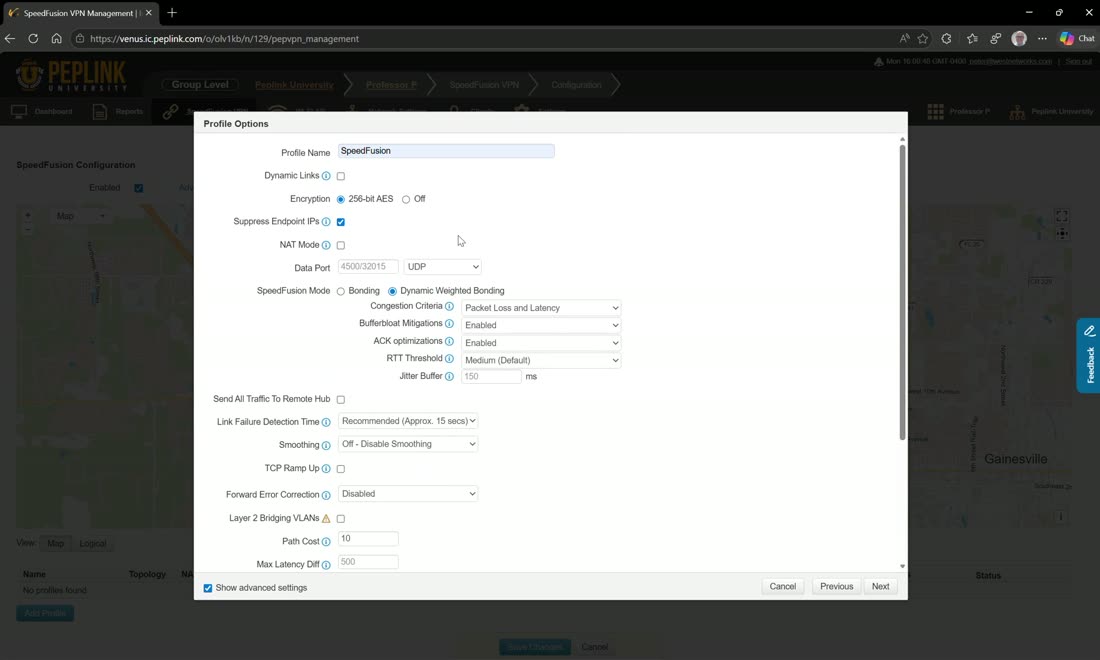Click the Path Cost info icon
Viewport: 1100px width, 660px height.
pos(326,541)
